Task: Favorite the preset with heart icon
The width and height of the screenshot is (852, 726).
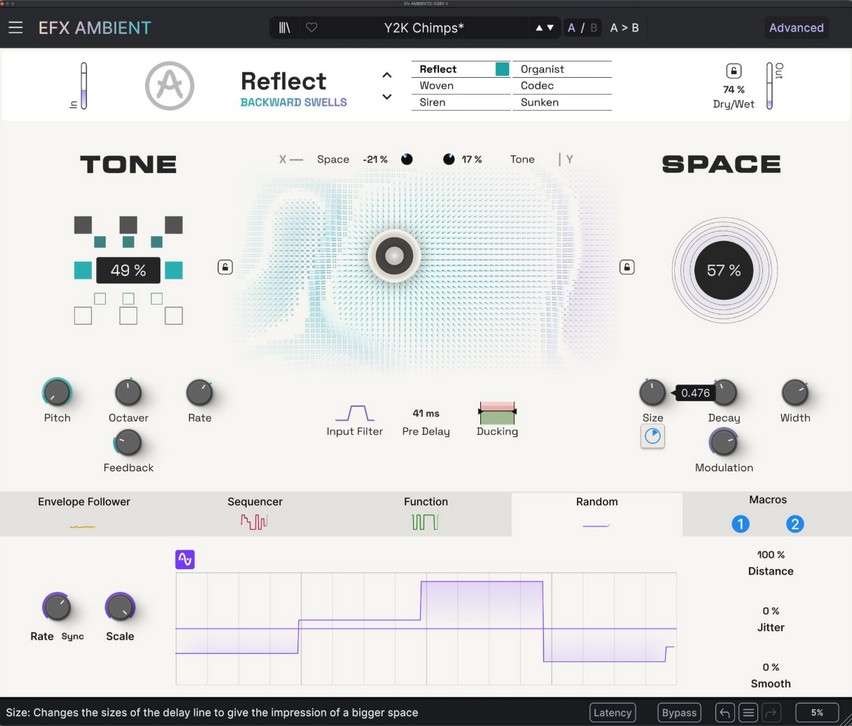Action: [x=311, y=27]
